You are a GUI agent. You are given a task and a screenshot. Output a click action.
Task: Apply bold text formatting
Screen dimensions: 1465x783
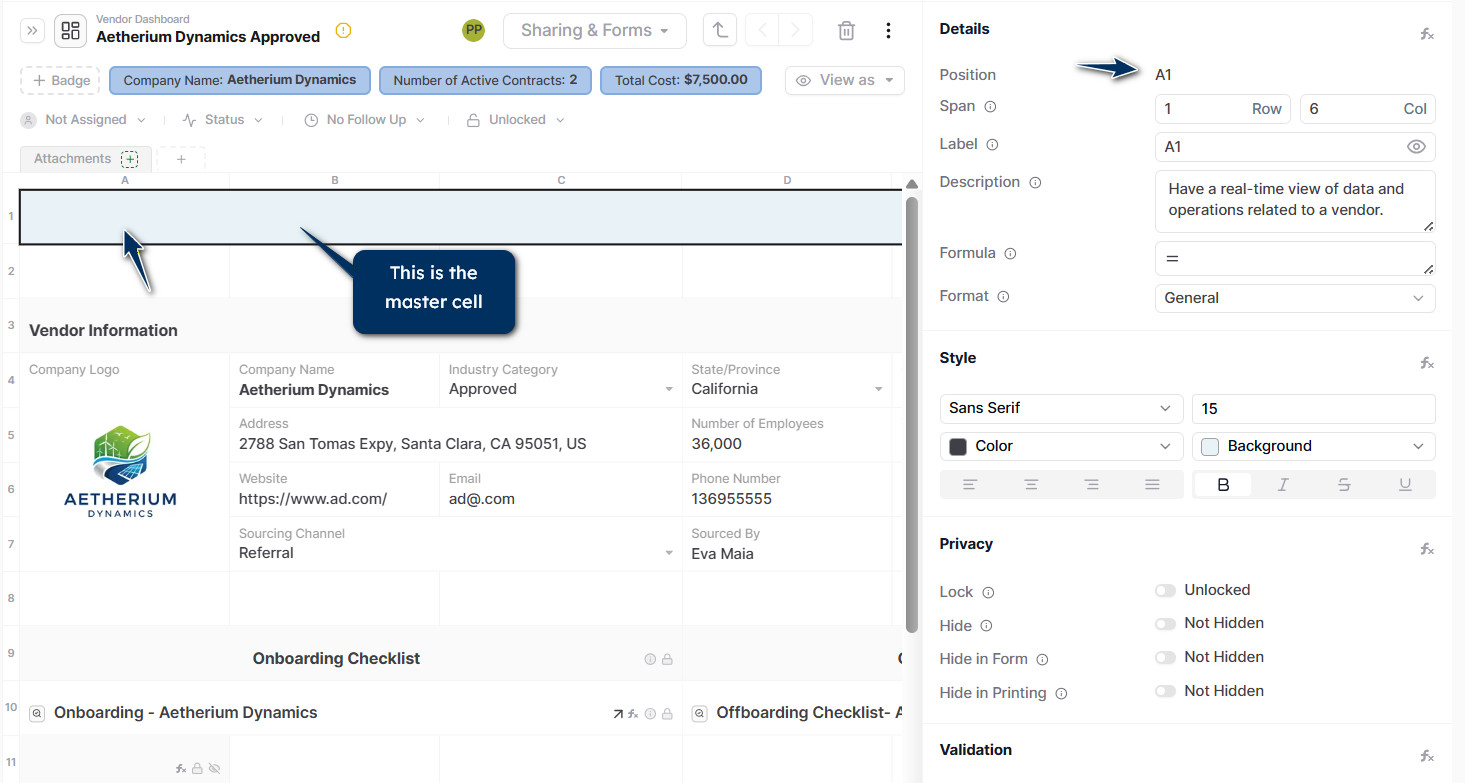point(1223,485)
